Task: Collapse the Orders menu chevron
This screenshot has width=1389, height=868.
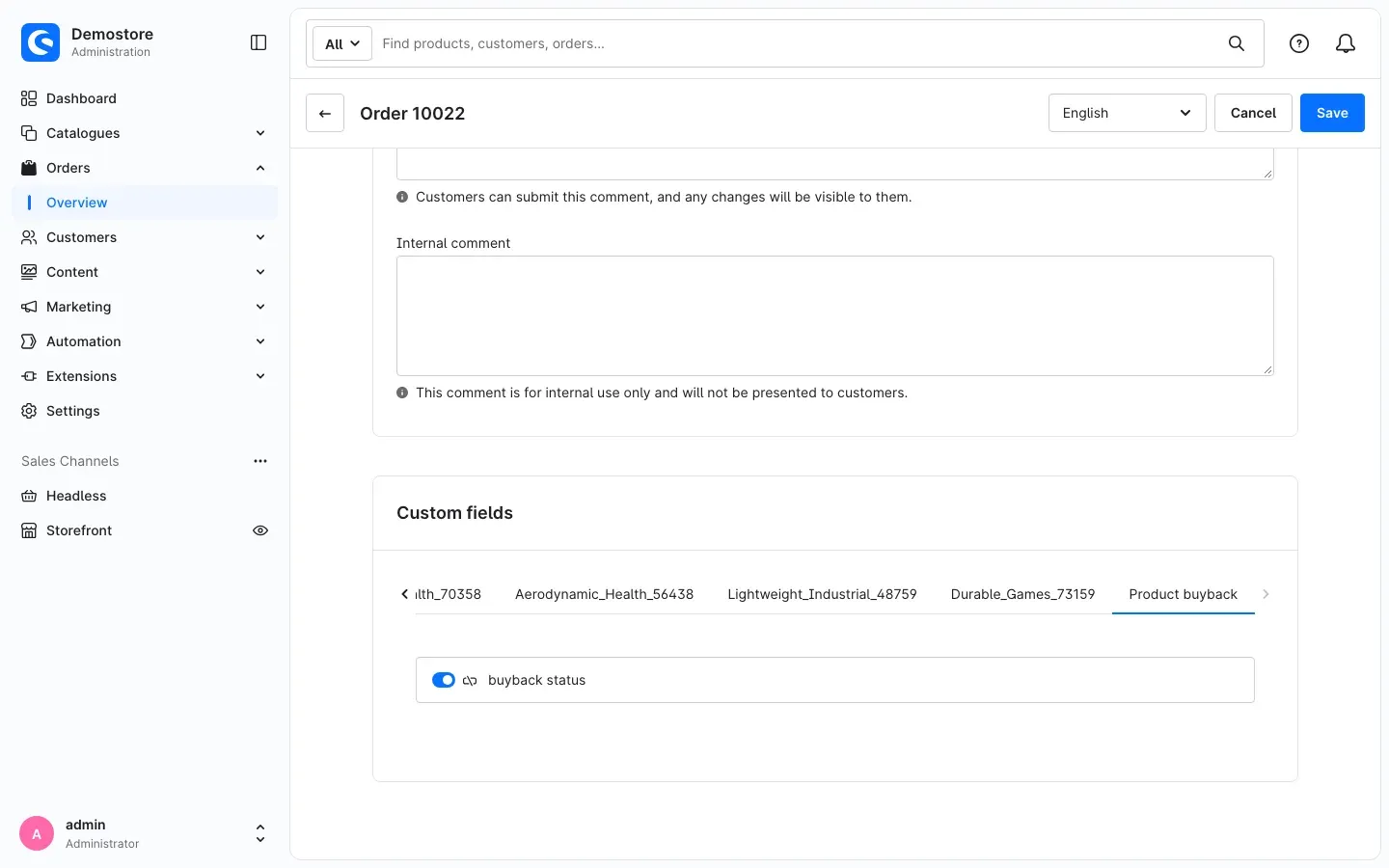Action: (x=260, y=168)
